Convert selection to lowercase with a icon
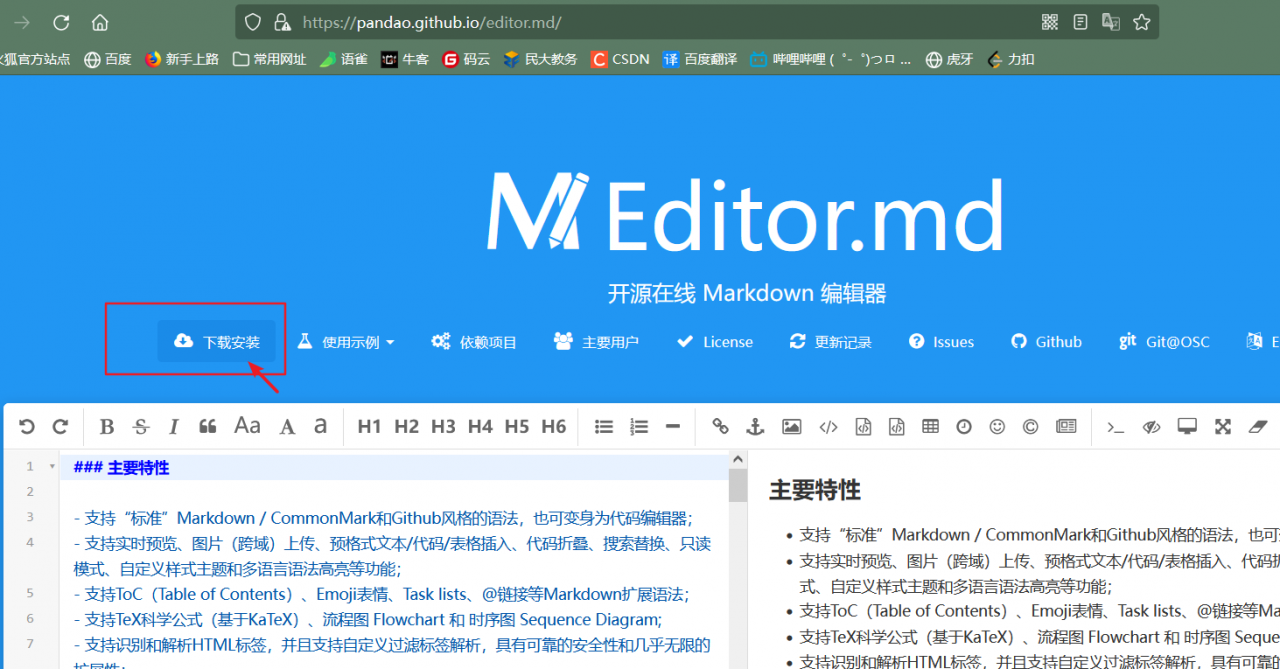Screen dimensions: 1280x669 click(320, 427)
